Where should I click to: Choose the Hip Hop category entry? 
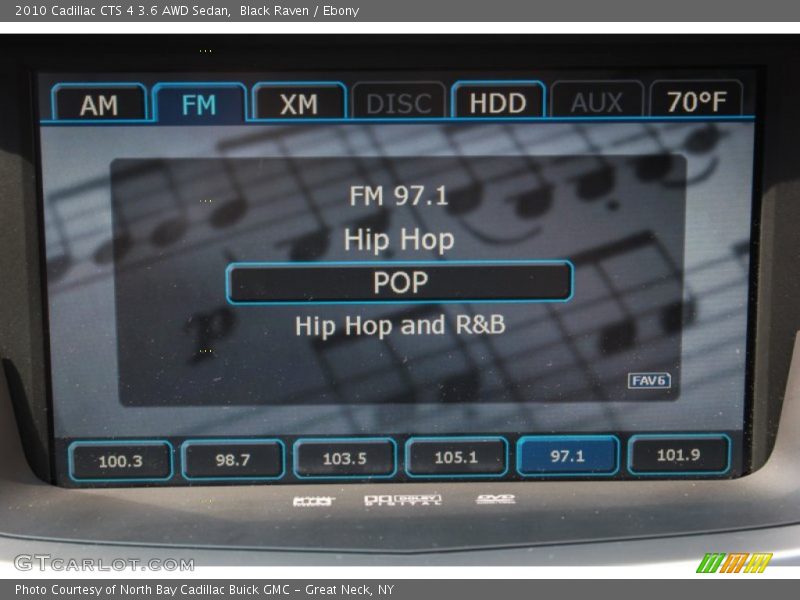(399, 239)
